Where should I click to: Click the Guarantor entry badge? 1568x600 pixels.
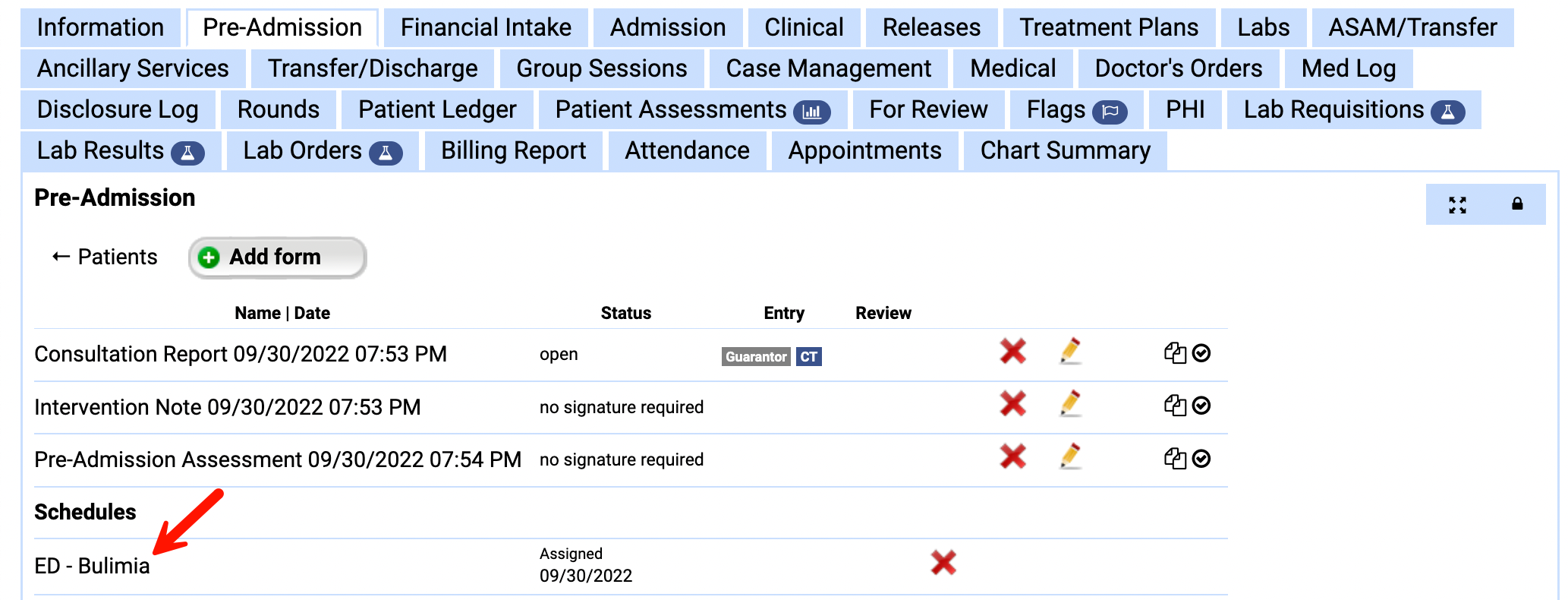pos(755,357)
